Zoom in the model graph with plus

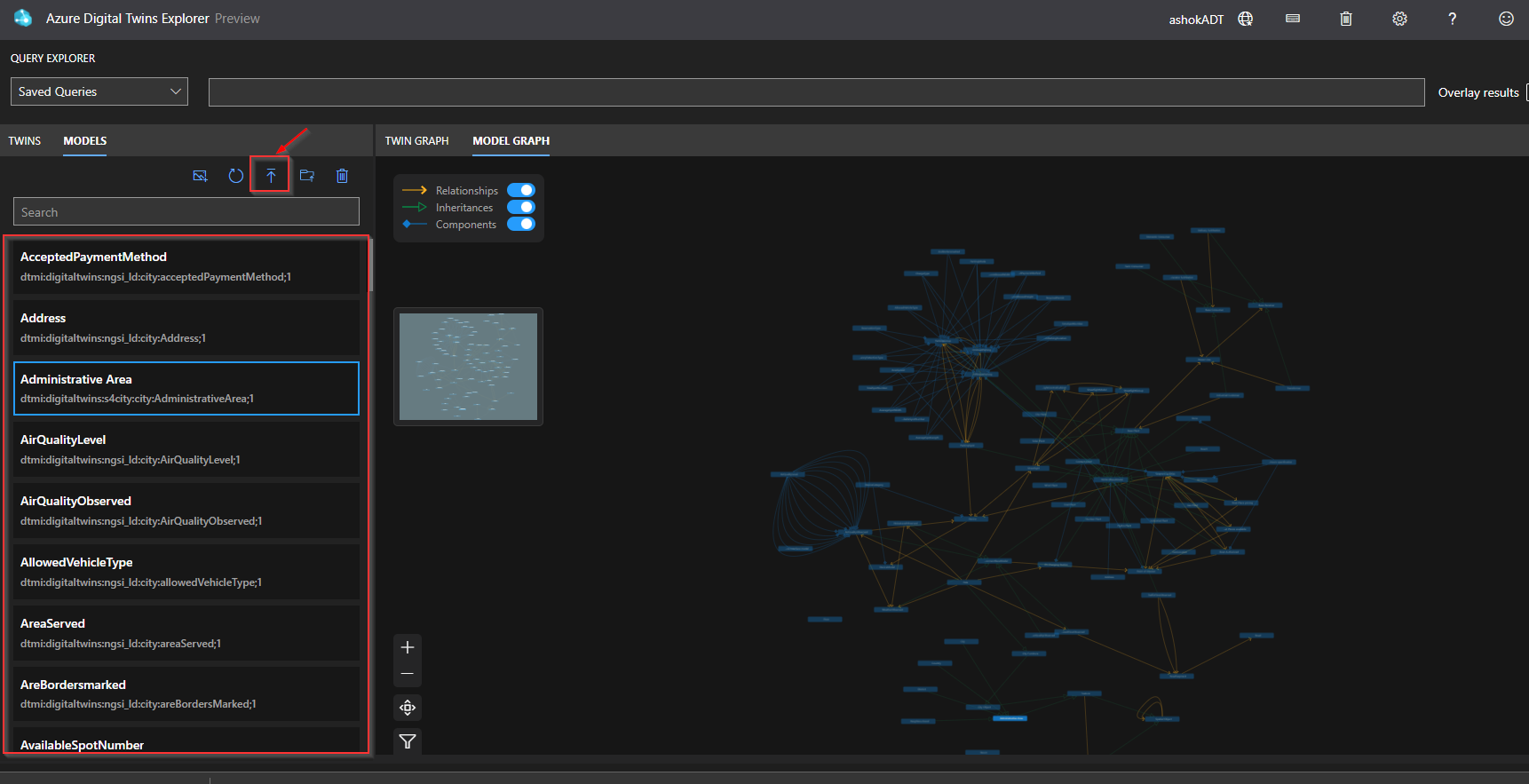coord(408,647)
